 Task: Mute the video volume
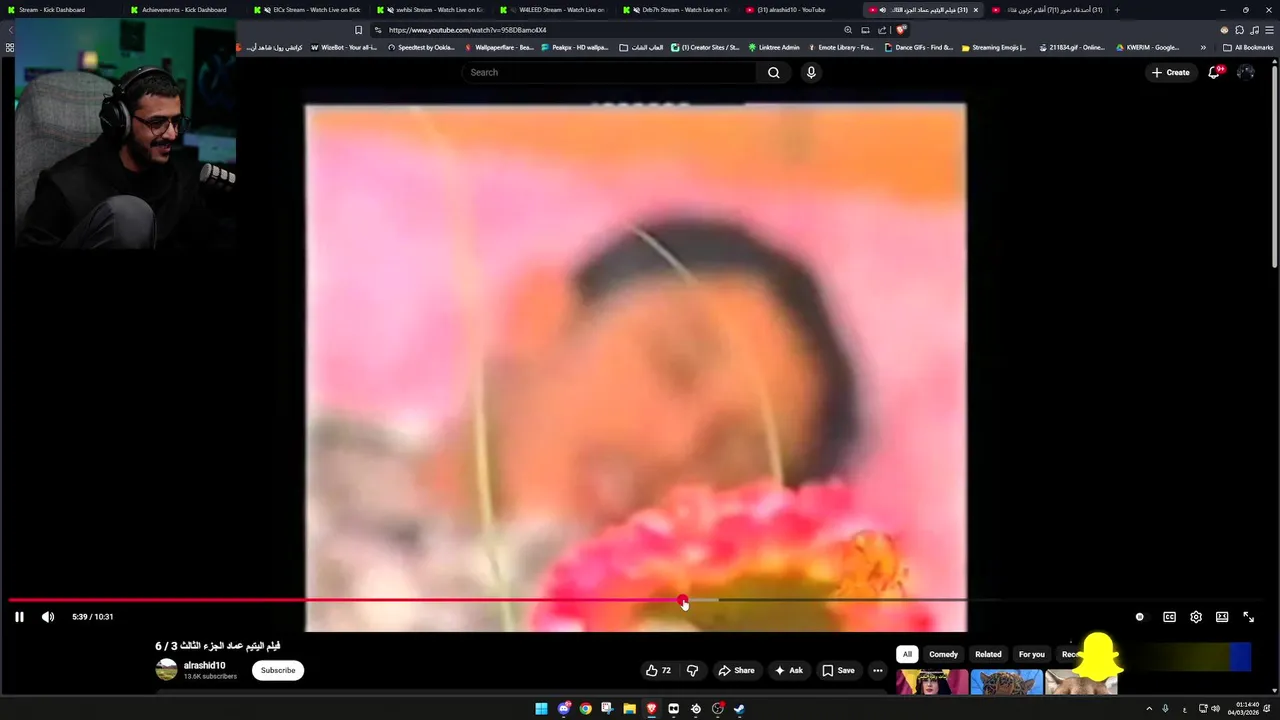pyautogui.click(x=47, y=617)
